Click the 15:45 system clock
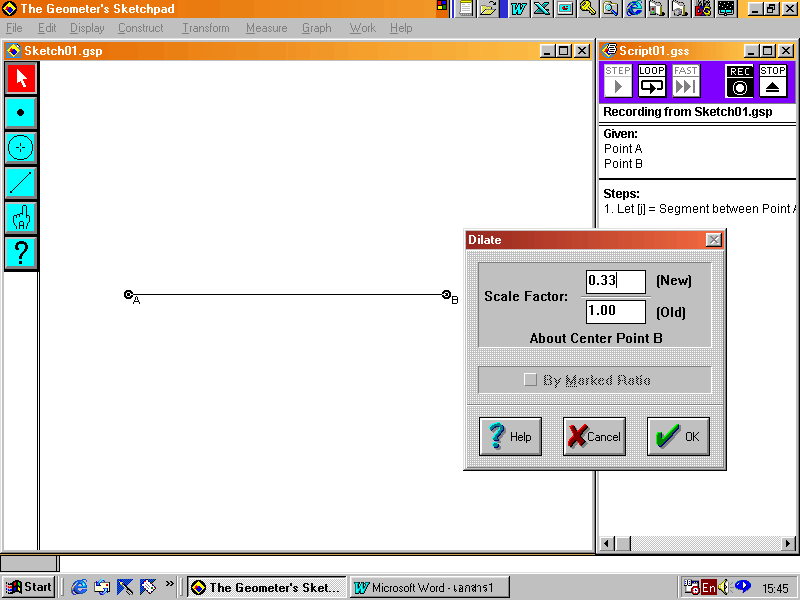This screenshot has height=600, width=800. click(x=776, y=588)
